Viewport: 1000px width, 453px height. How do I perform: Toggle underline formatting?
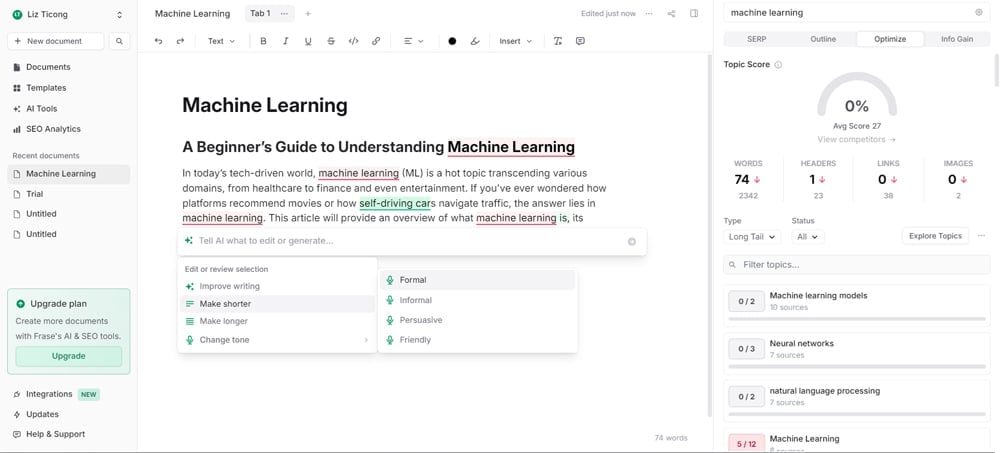pyautogui.click(x=308, y=41)
